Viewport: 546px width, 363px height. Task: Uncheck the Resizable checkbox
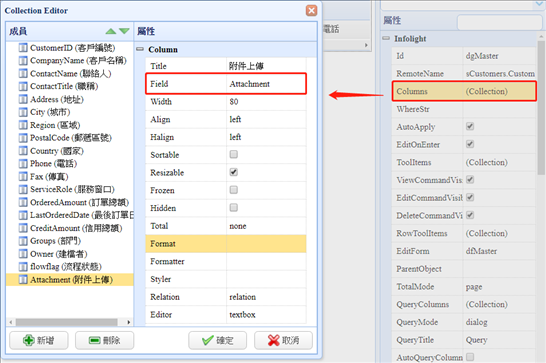coord(234,172)
